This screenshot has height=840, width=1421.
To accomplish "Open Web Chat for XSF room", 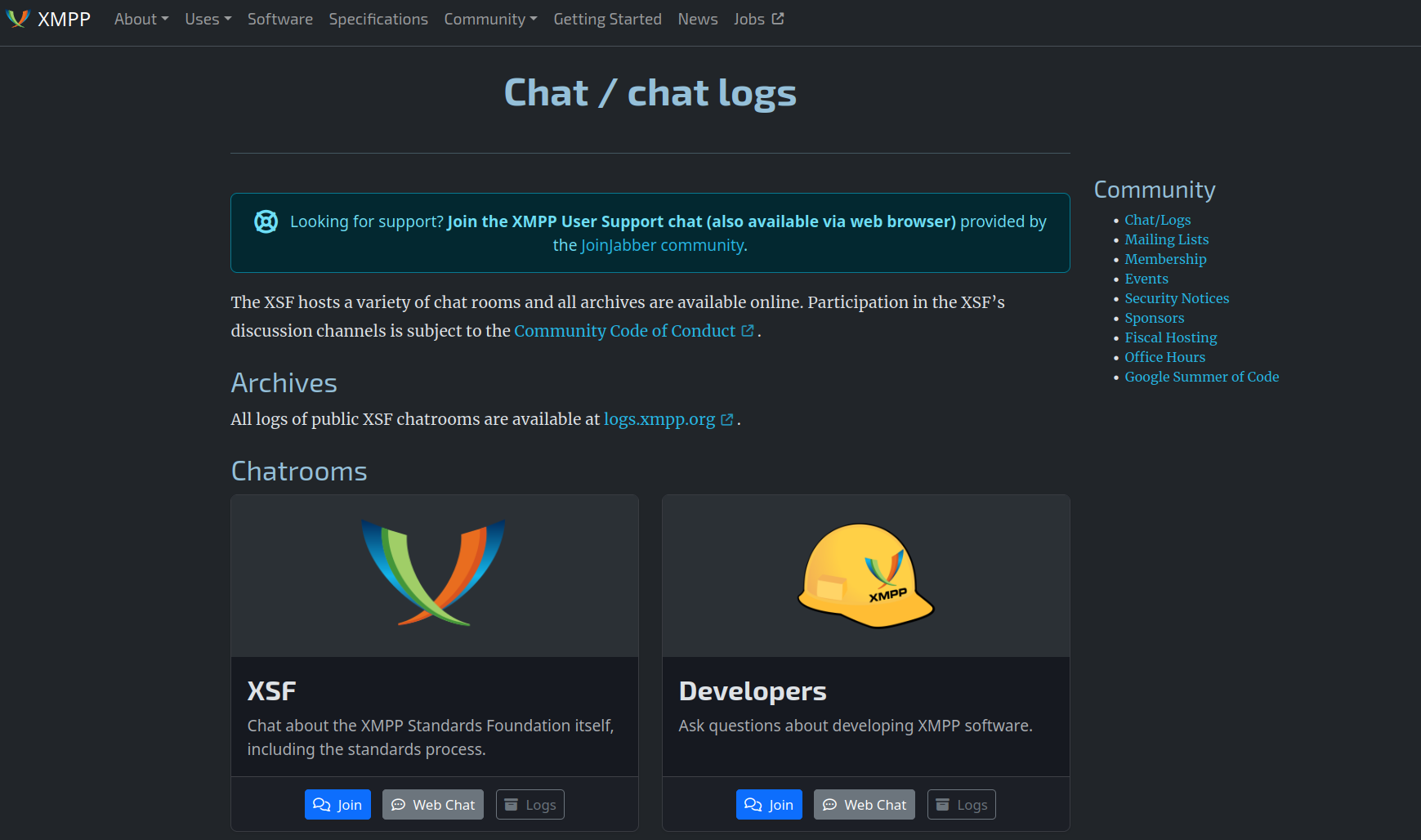I will [x=433, y=805].
